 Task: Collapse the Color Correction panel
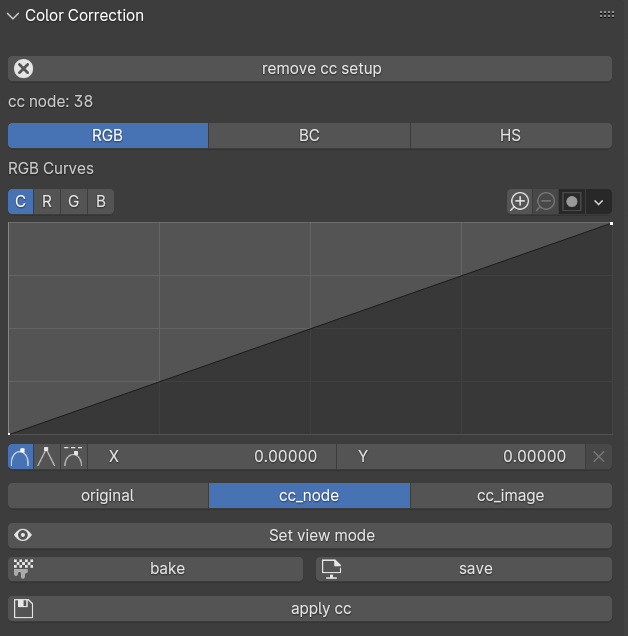13,16
